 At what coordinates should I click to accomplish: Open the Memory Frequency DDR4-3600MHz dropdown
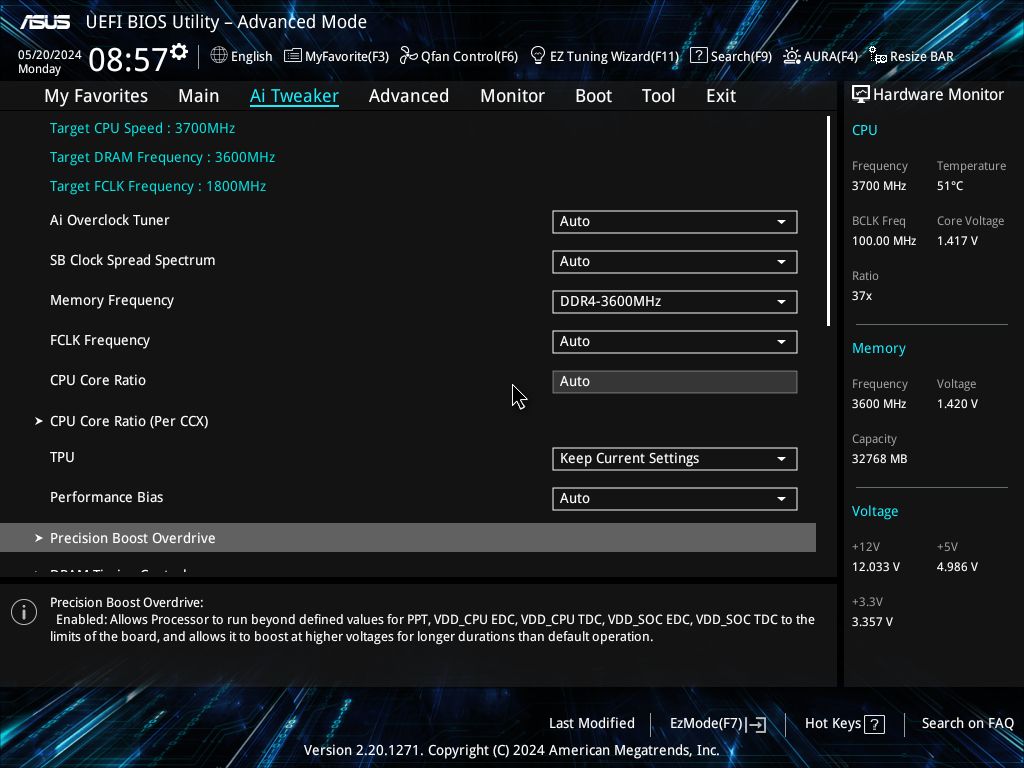tap(675, 302)
